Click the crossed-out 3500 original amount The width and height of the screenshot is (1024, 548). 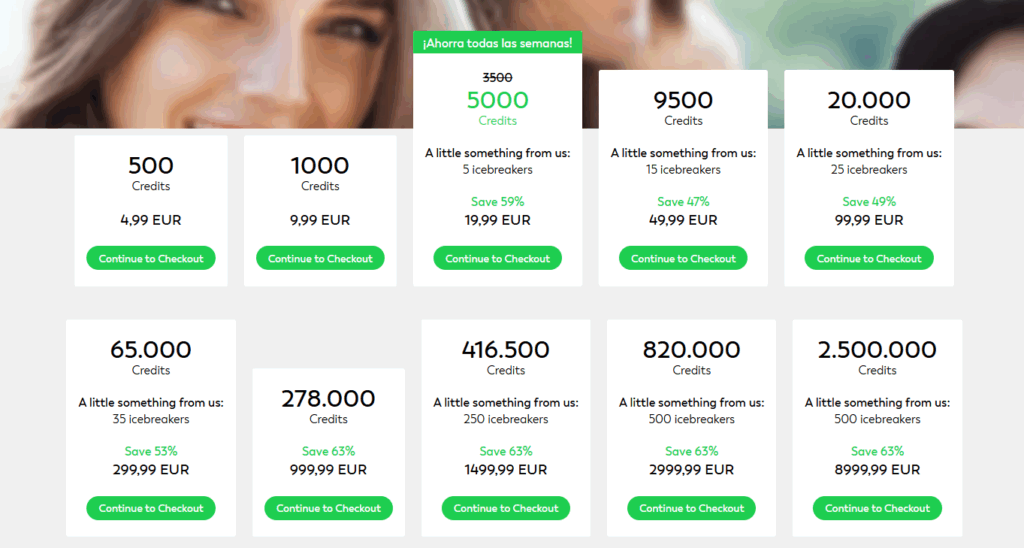point(497,77)
